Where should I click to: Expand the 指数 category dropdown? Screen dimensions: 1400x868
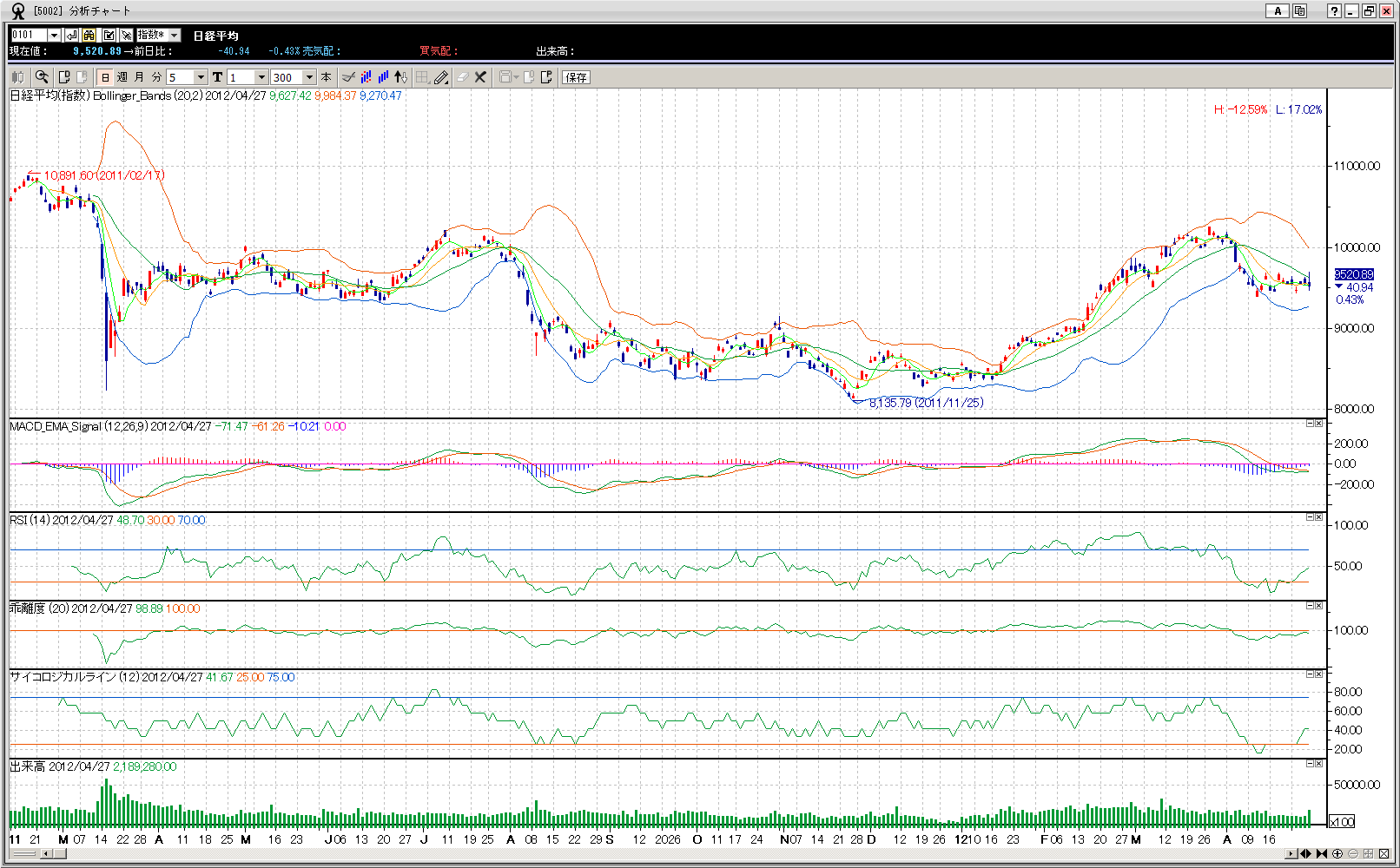pyautogui.click(x=175, y=36)
